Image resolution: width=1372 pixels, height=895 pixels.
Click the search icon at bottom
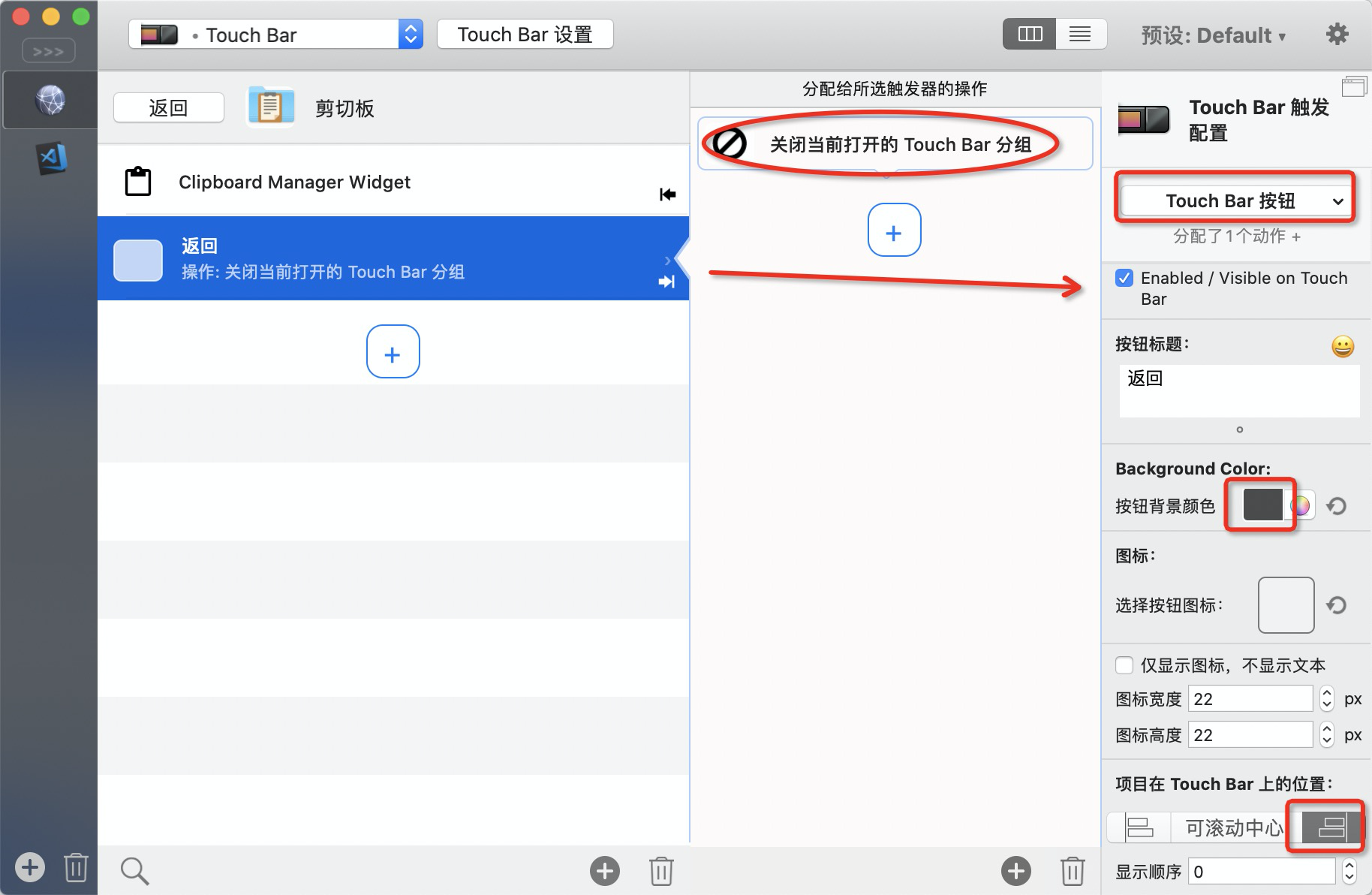[134, 870]
